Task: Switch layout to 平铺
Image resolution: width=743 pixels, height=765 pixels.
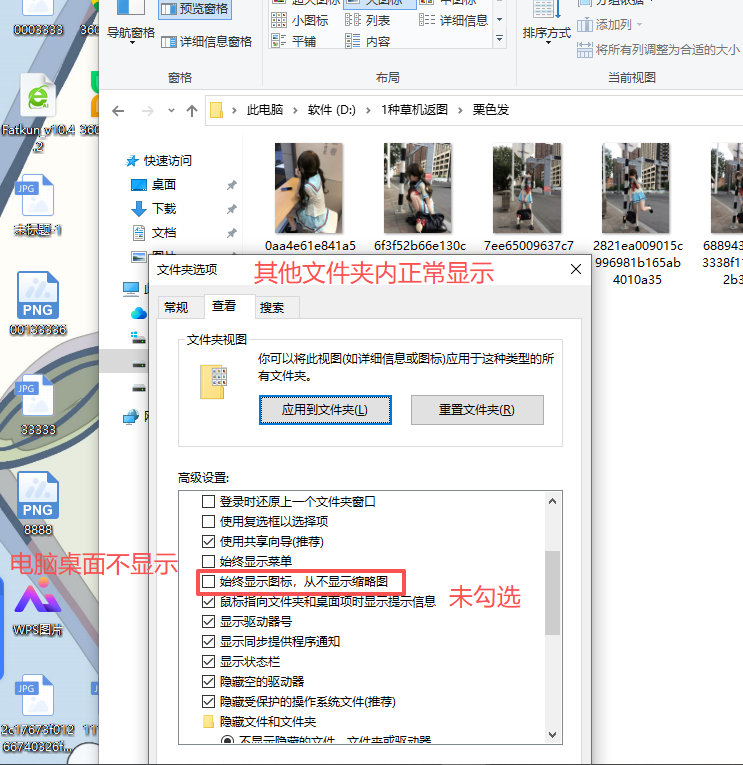Action: [294, 41]
